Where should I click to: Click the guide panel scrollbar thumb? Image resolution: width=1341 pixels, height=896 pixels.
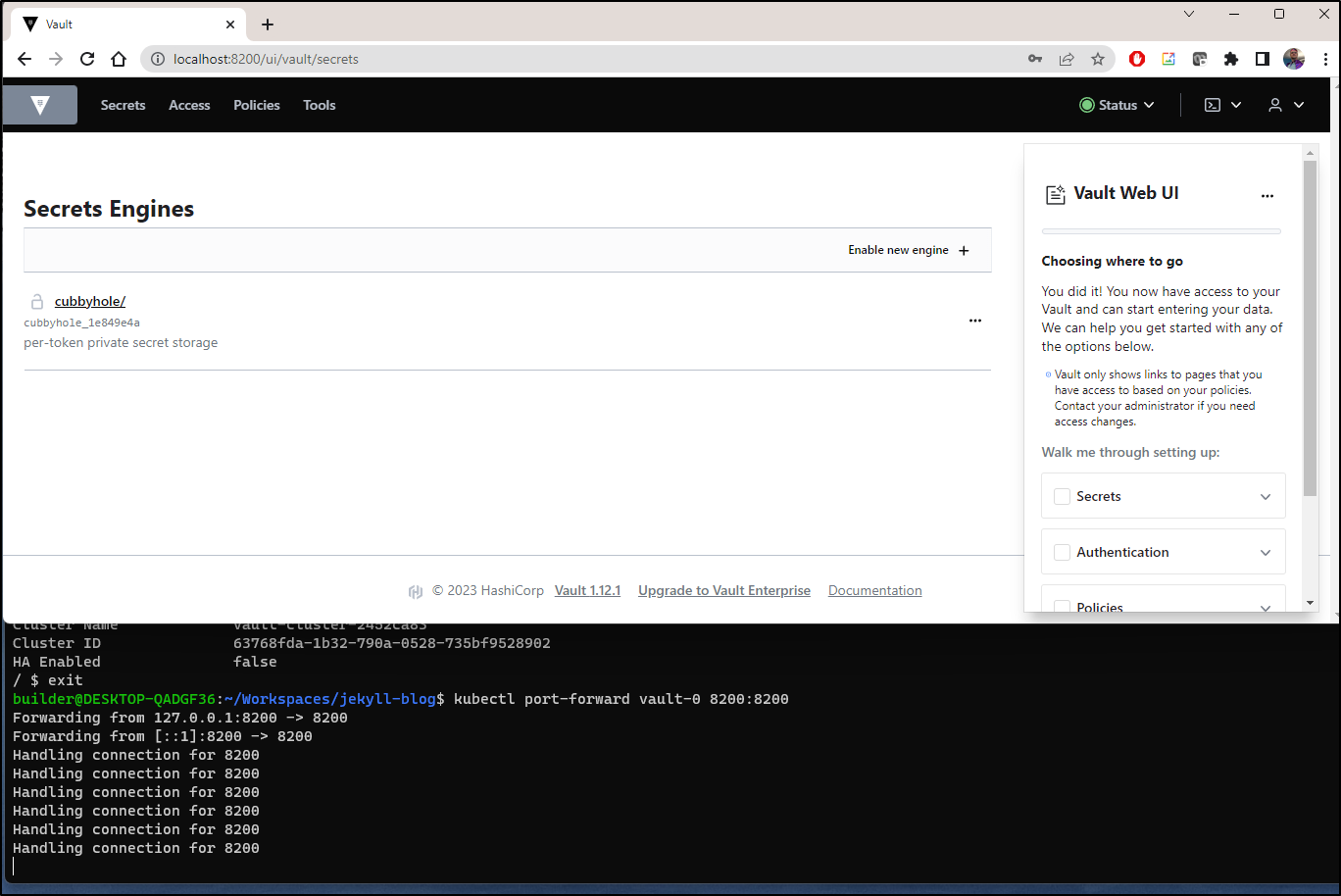pyautogui.click(x=1310, y=328)
